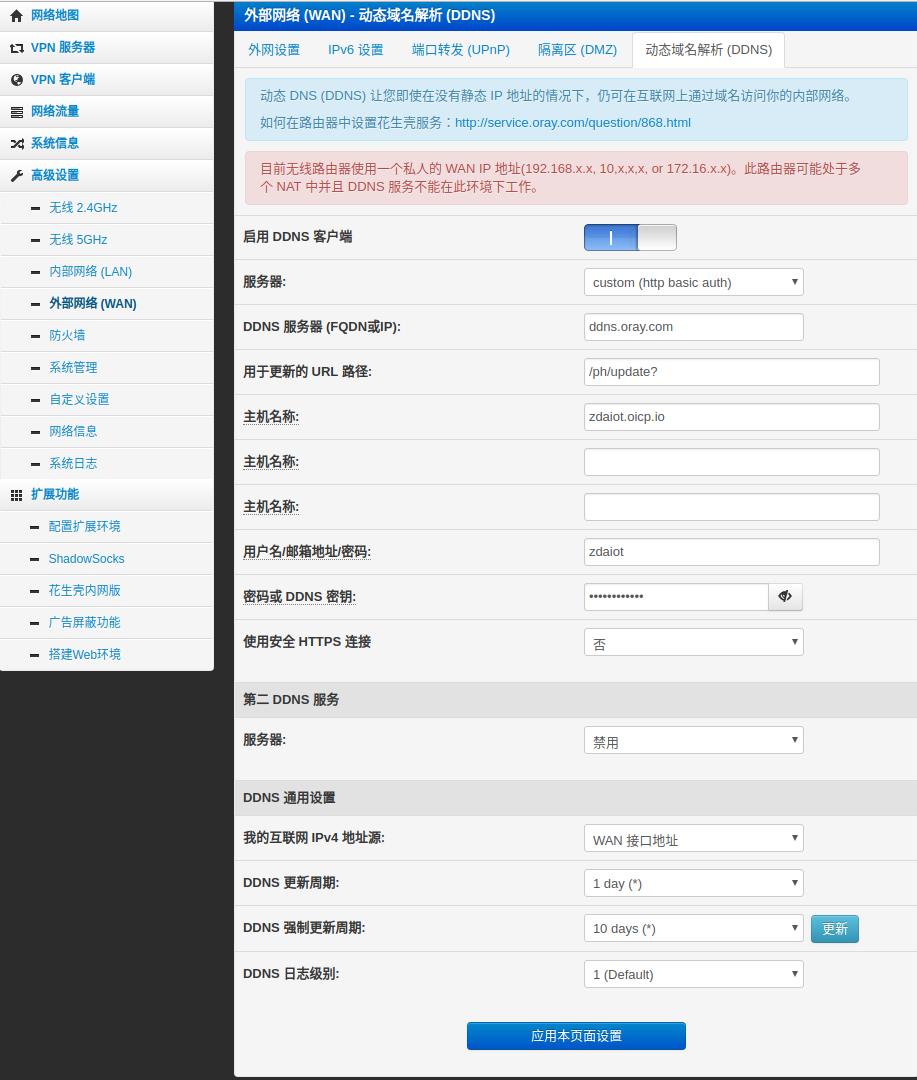Screen dimensions: 917x1080
Task: Click the home icon beside 网络地图
Action: (x=16, y=16)
